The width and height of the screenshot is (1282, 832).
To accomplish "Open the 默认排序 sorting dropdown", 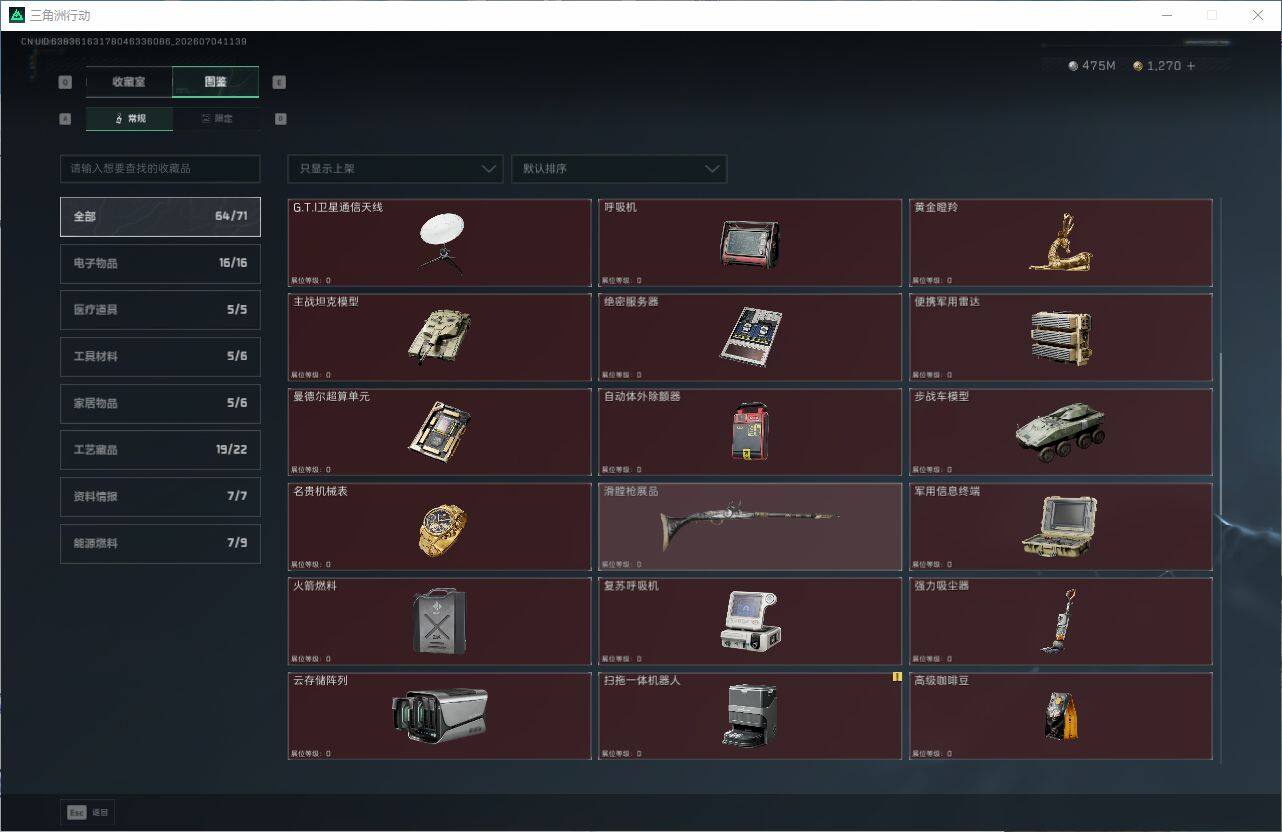I will pos(618,169).
